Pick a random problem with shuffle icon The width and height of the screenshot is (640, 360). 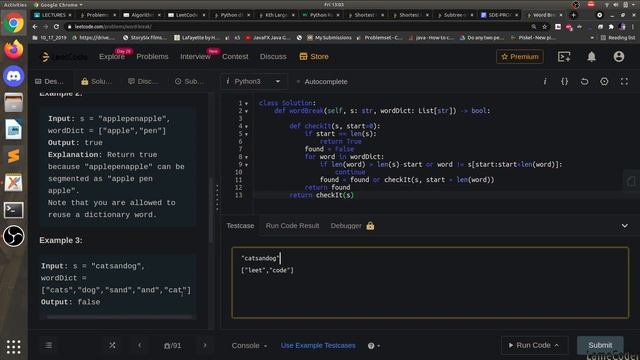point(112,346)
